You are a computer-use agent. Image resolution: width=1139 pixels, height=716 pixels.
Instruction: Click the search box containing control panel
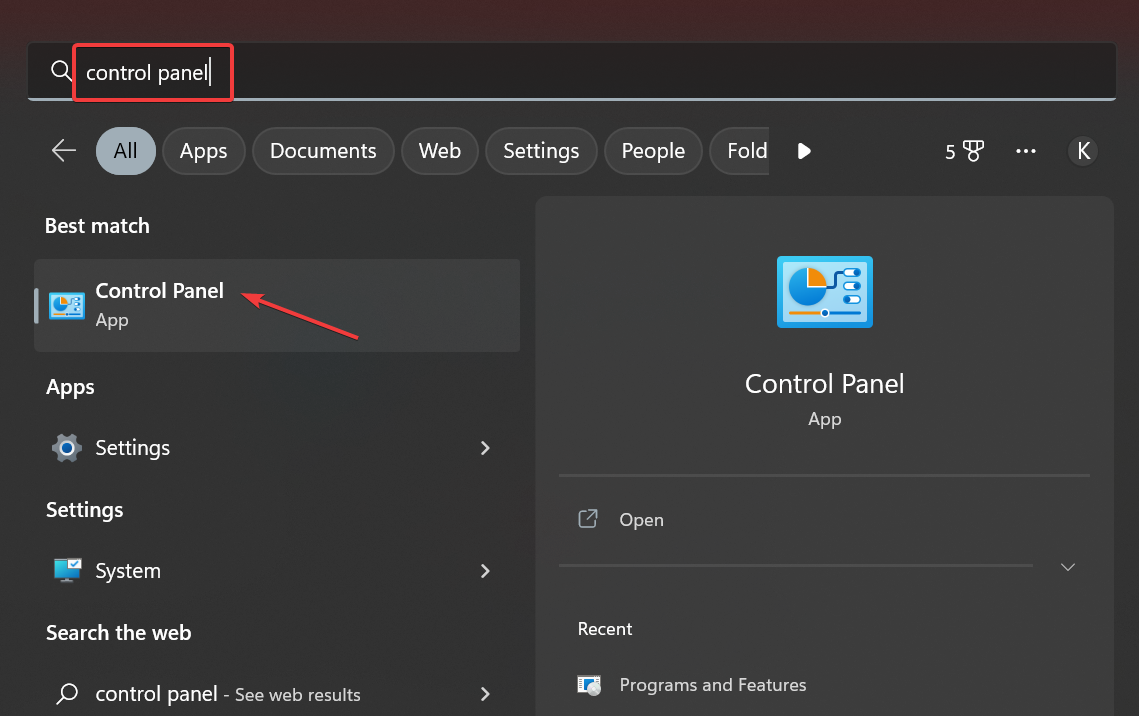pyautogui.click(x=571, y=72)
